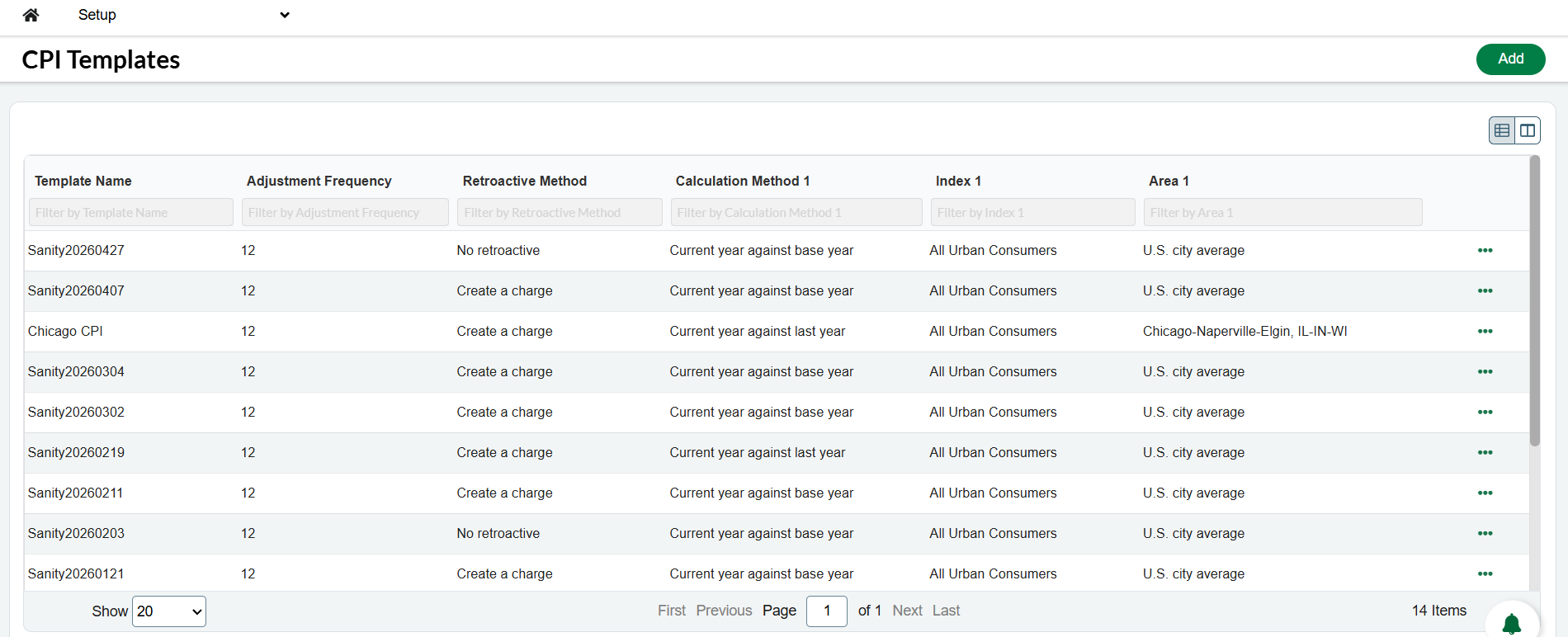Sort by Template Name column header
Viewport: 1568px width, 637px height.
(83, 181)
